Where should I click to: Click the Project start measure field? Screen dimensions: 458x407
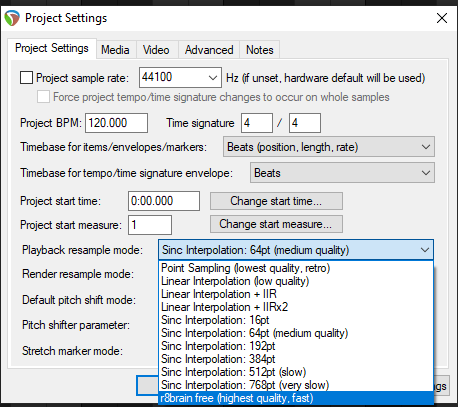click(150, 225)
